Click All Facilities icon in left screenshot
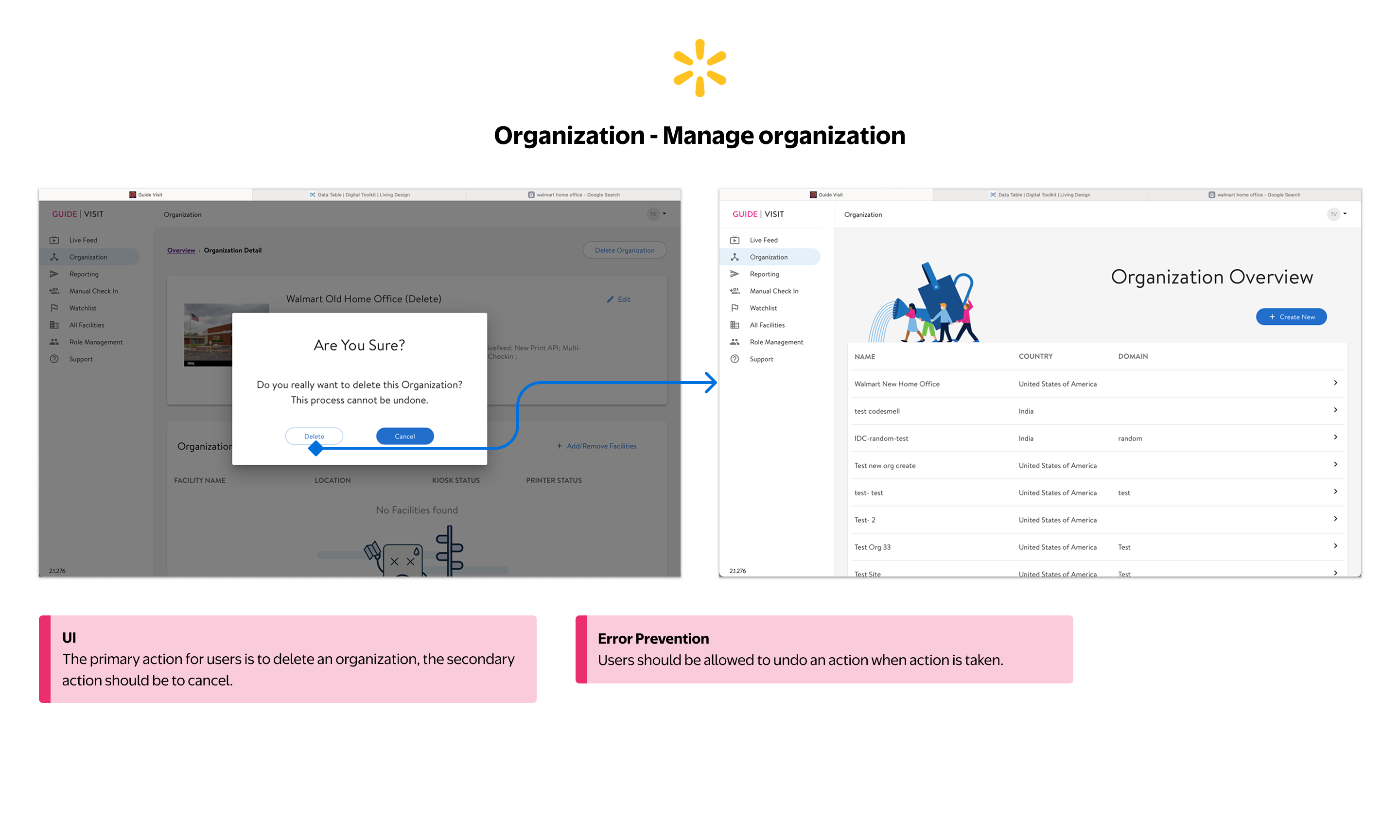Viewport: 1400px width, 840px height. tap(54, 325)
